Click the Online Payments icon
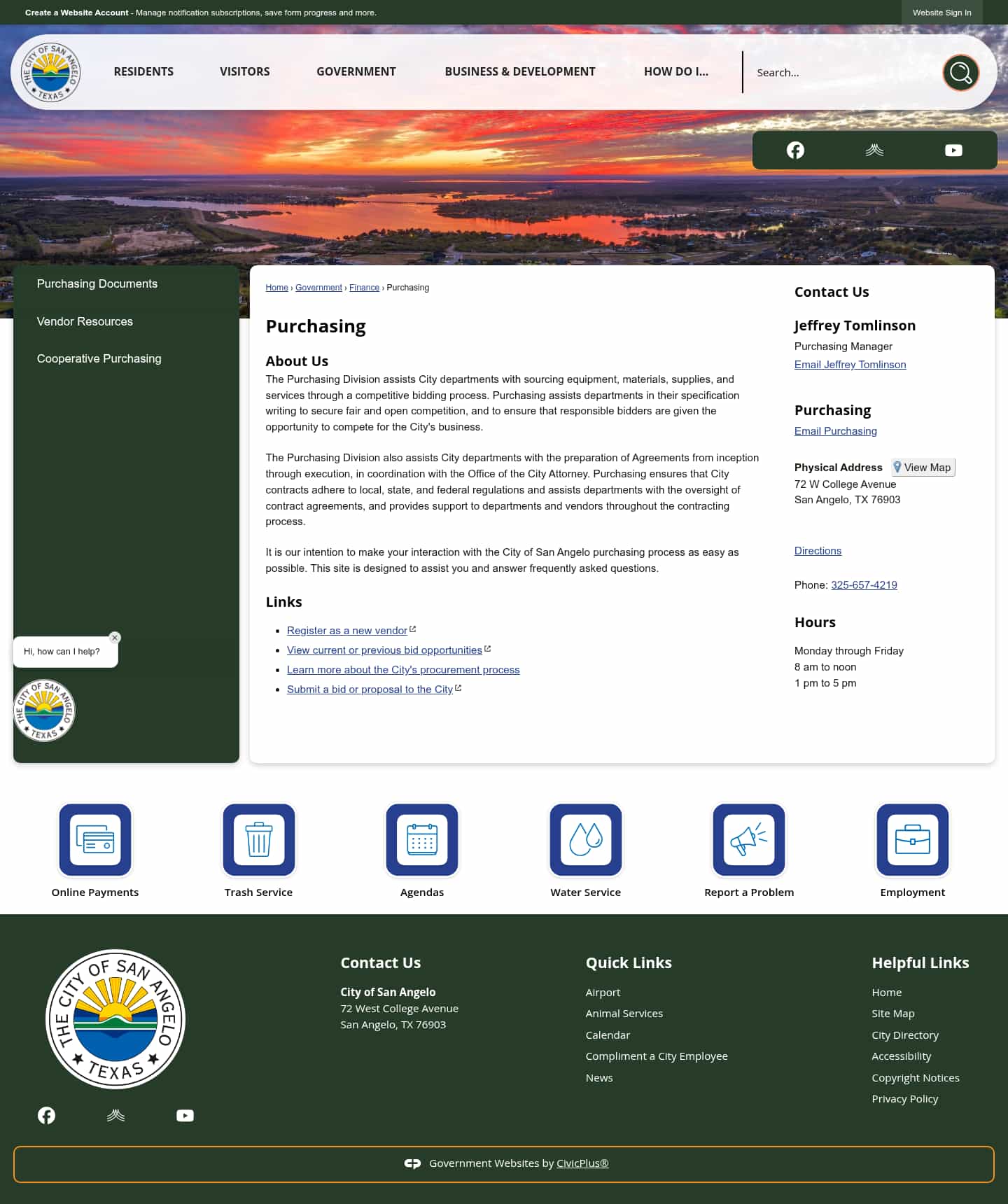 pyautogui.click(x=95, y=840)
